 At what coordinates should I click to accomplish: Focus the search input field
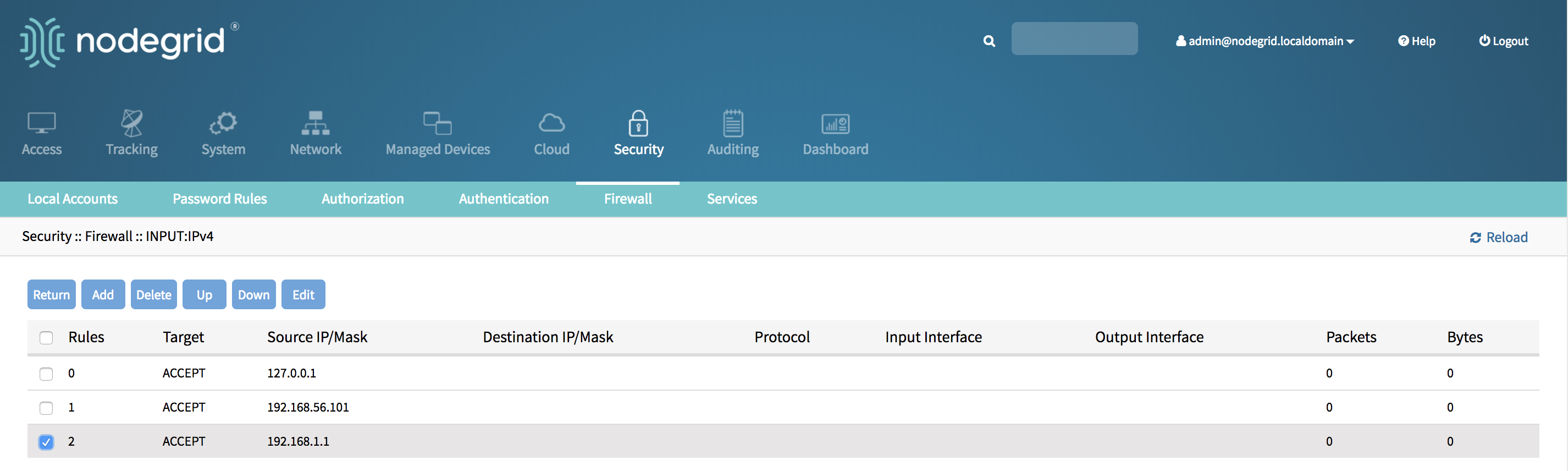[1074, 39]
